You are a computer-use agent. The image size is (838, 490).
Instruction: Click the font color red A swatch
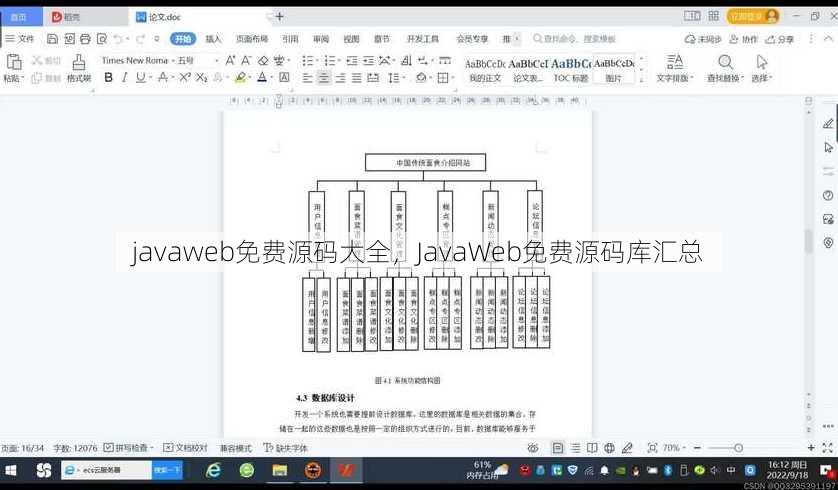point(262,78)
